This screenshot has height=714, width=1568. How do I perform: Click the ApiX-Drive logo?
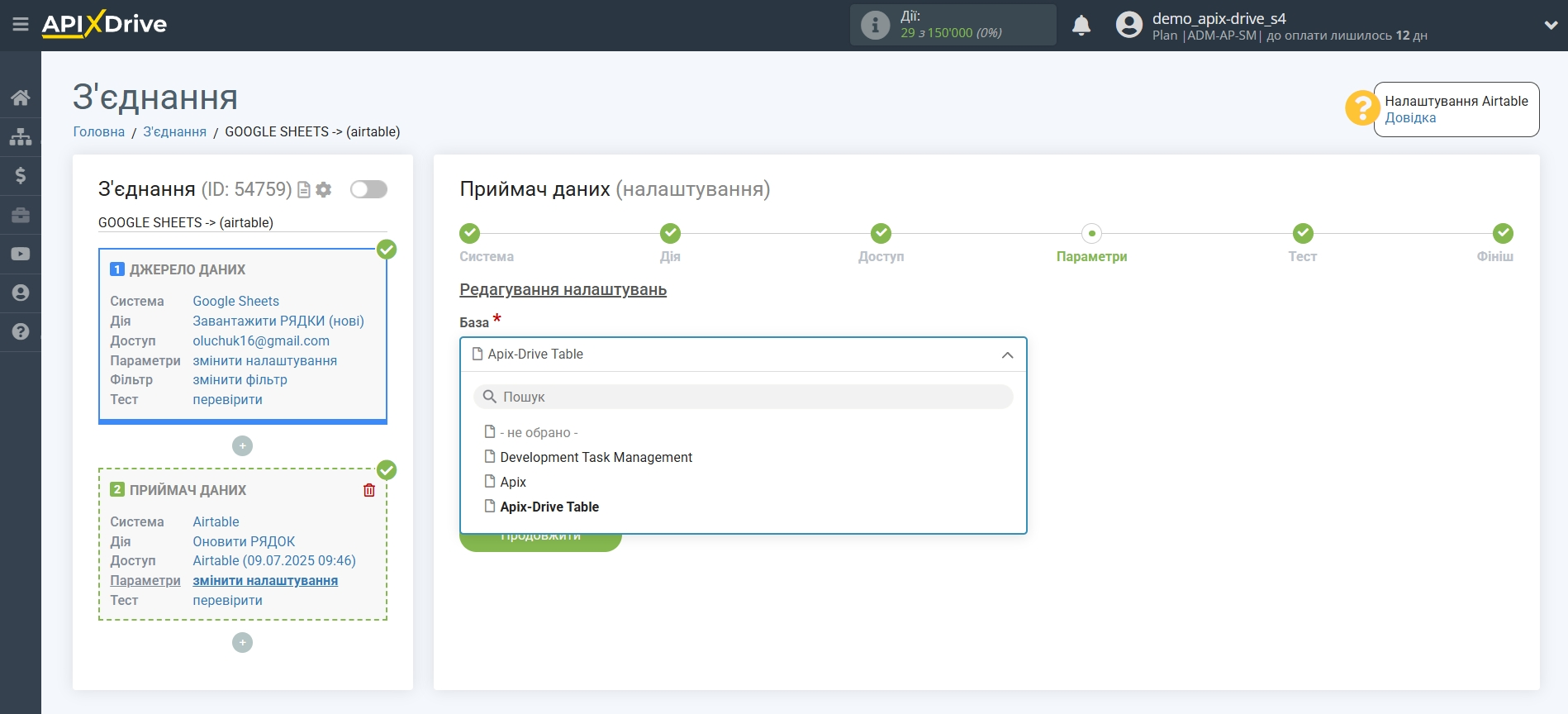104,24
